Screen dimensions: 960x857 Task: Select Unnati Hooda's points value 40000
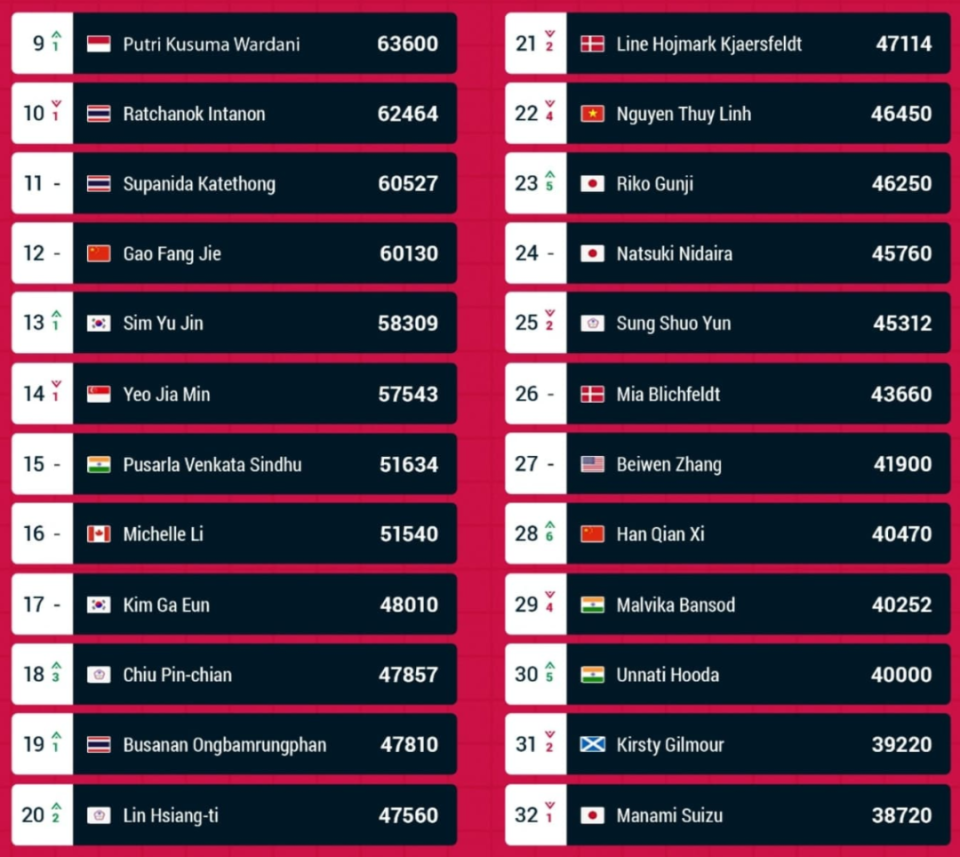point(901,675)
